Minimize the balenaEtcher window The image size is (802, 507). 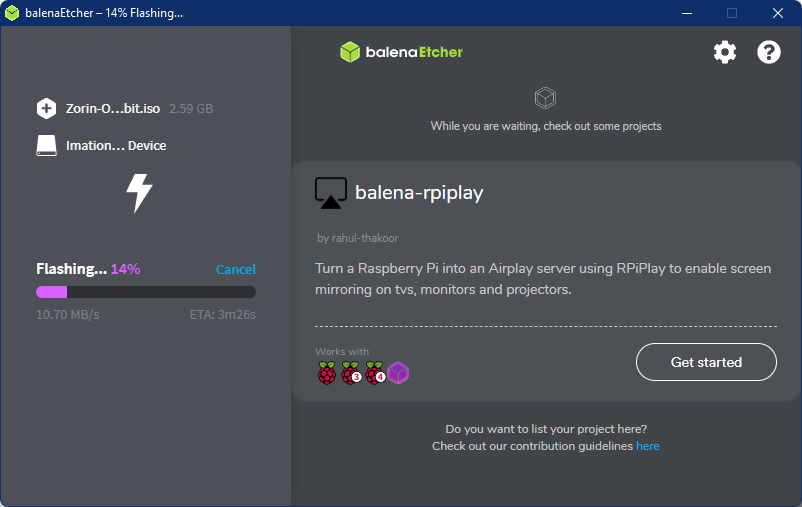(687, 13)
